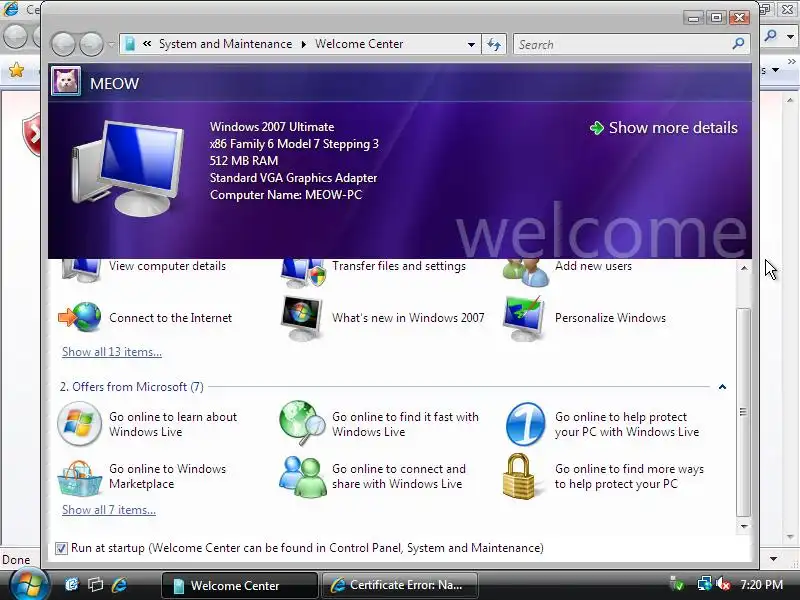Click the Refresh button next to address bar
Viewport: 800px width, 600px height.
[494, 44]
